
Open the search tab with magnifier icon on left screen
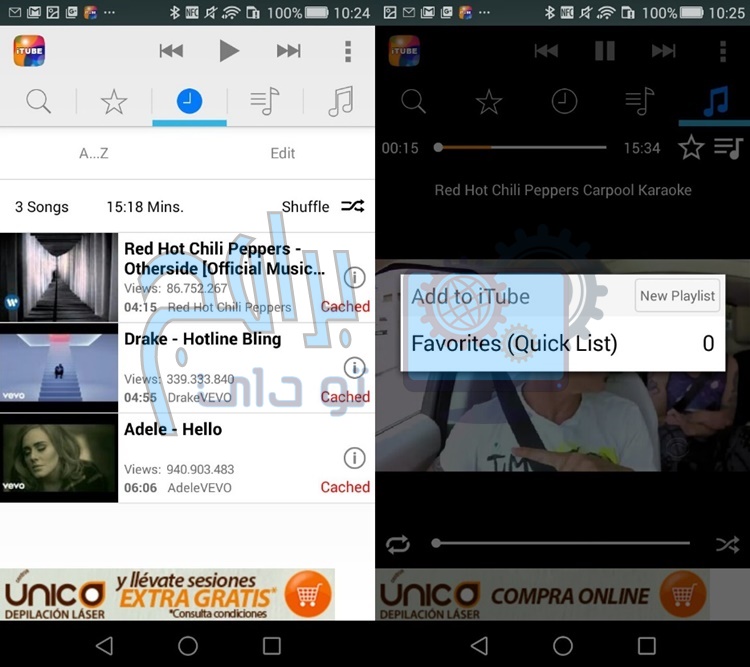pyautogui.click(x=39, y=101)
